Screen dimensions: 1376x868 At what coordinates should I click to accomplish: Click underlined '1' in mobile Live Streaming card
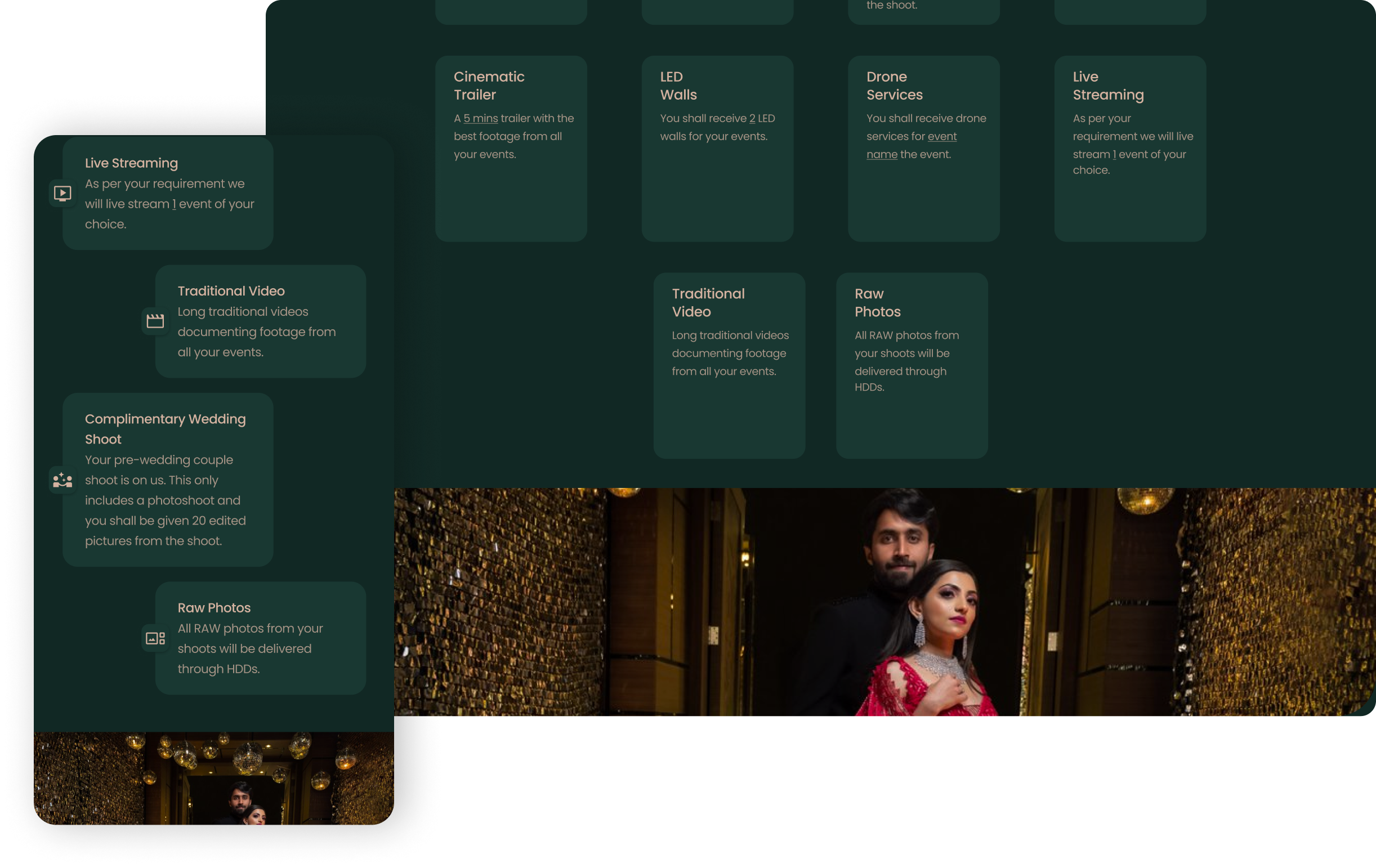pos(175,204)
